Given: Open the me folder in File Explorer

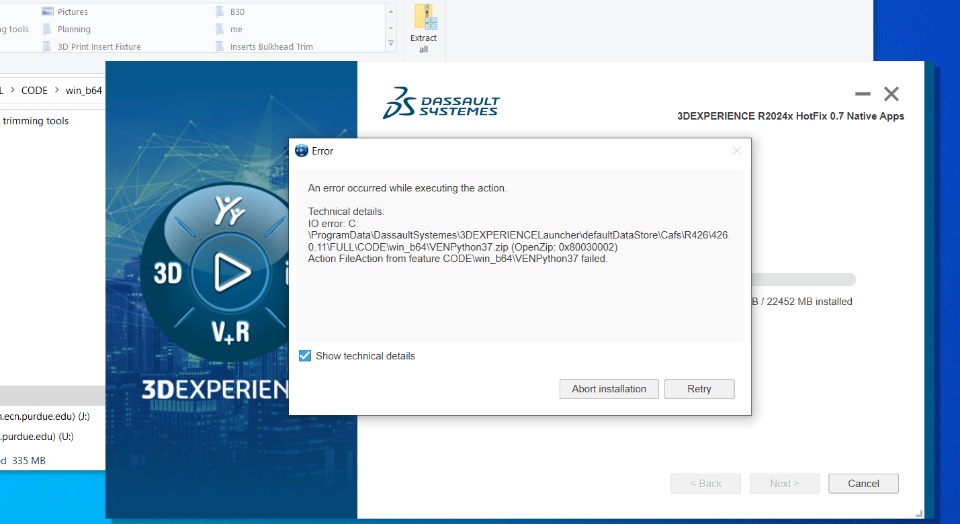Looking at the screenshot, I should [229, 29].
